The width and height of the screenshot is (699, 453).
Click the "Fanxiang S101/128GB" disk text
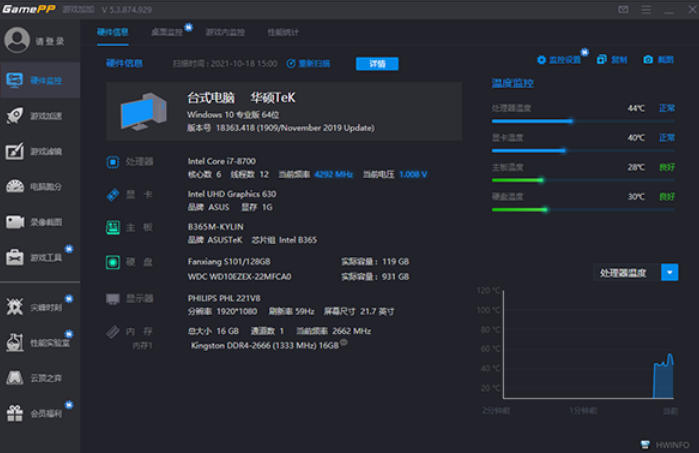(229, 262)
